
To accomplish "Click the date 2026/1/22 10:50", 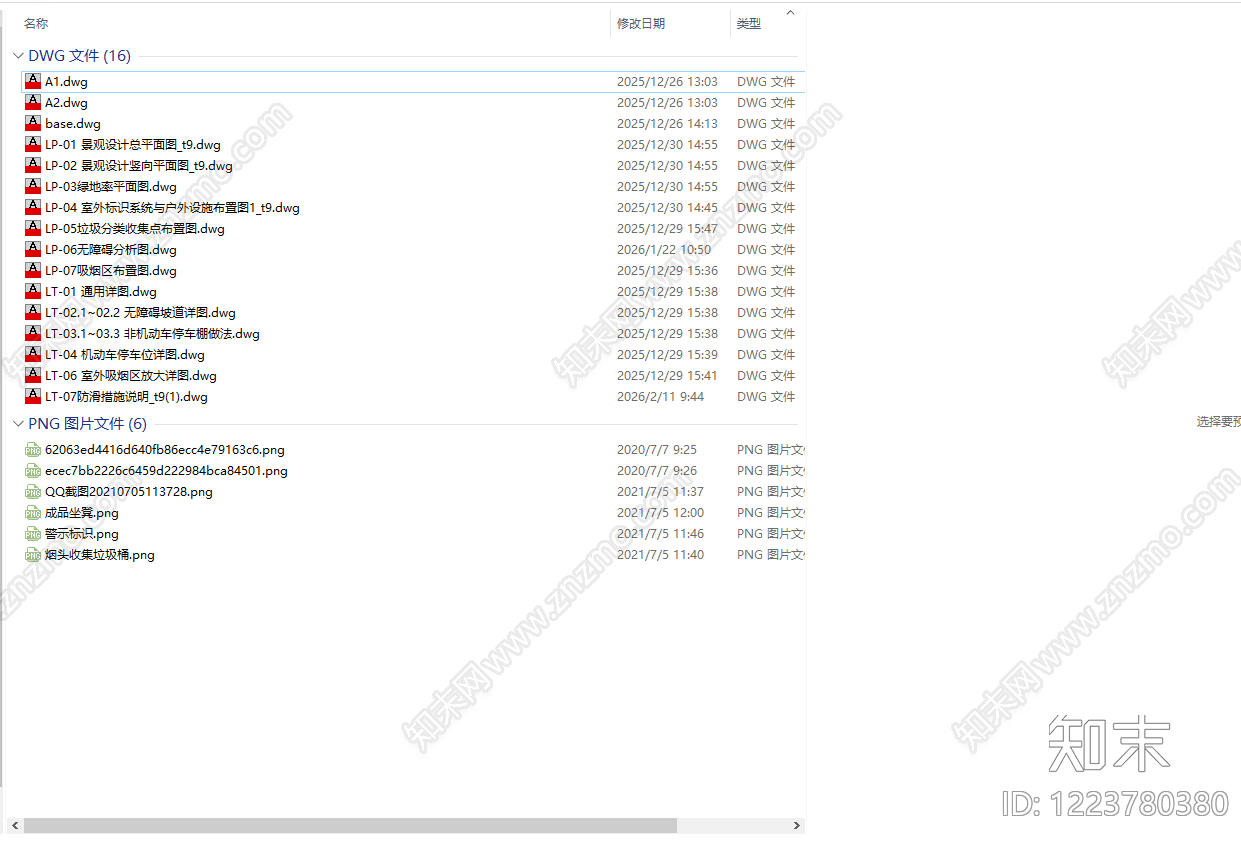I will coord(664,250).
